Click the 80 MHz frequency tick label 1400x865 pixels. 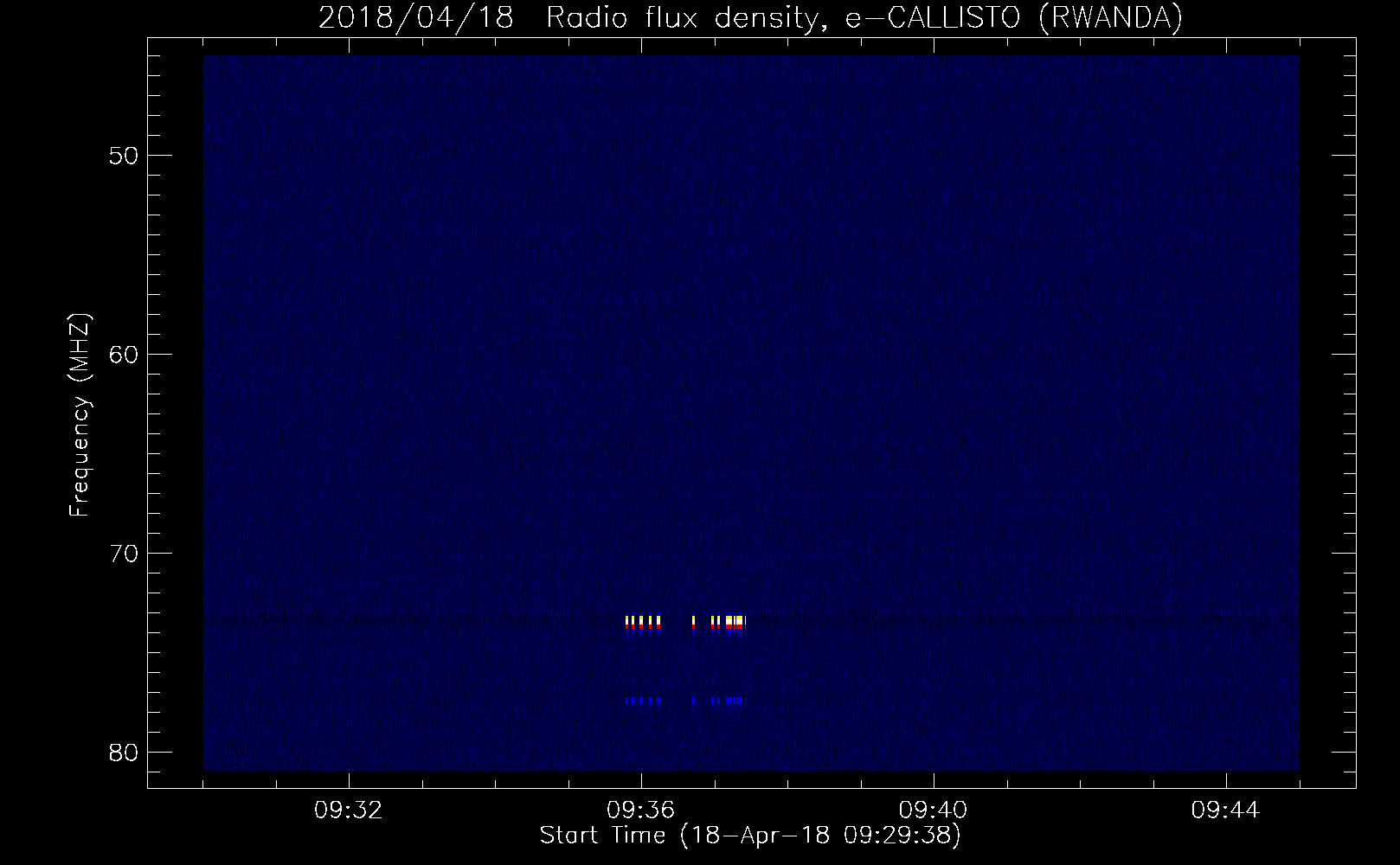point(123,752)
